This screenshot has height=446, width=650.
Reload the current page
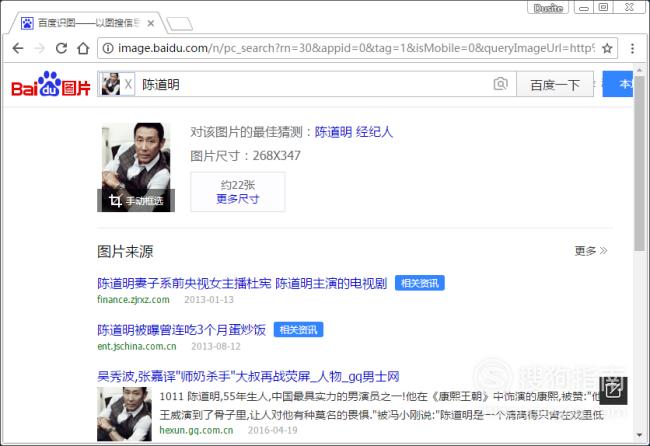click(x=61, y=48)
